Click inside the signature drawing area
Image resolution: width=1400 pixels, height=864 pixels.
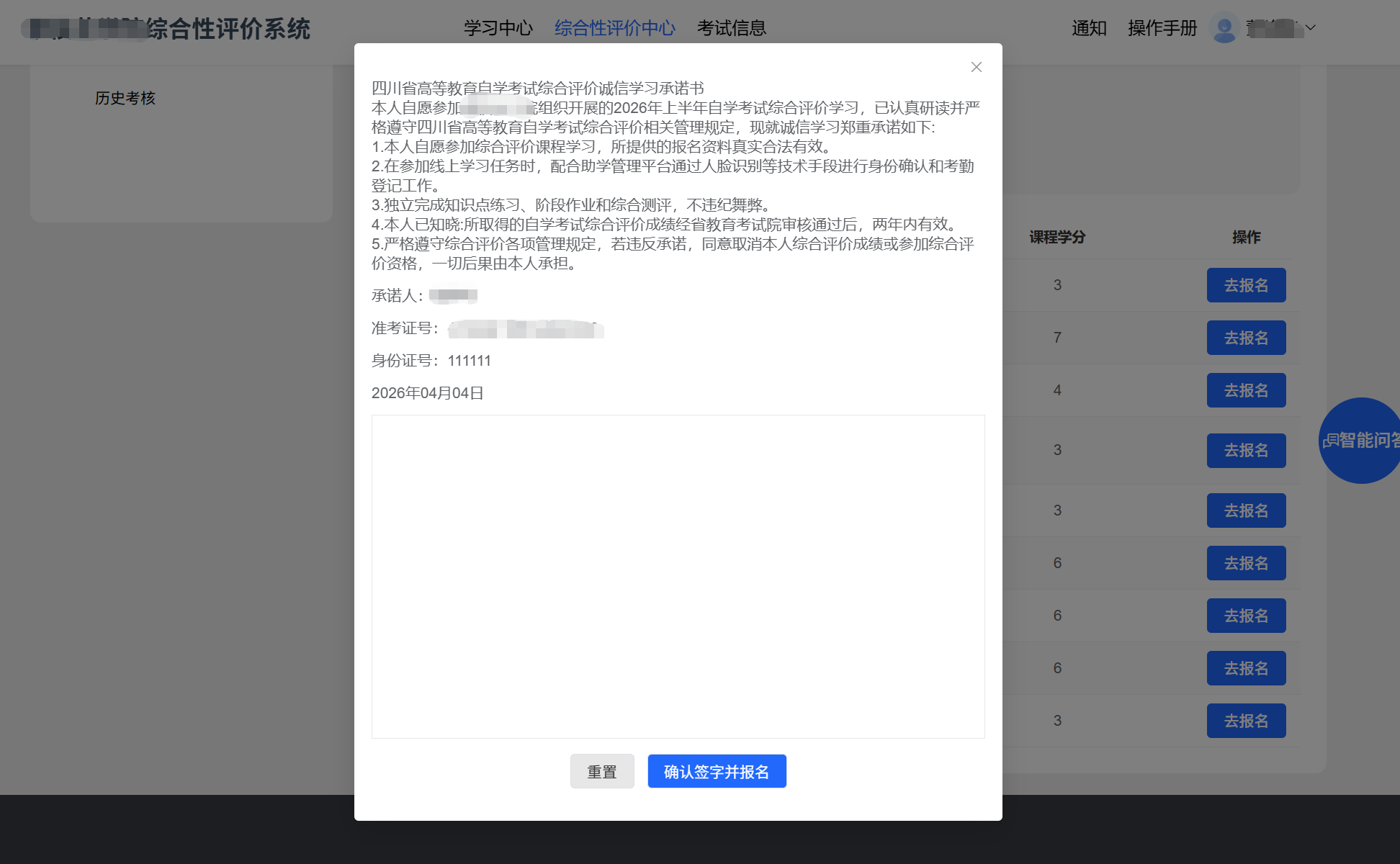click(x=678, y=576)
